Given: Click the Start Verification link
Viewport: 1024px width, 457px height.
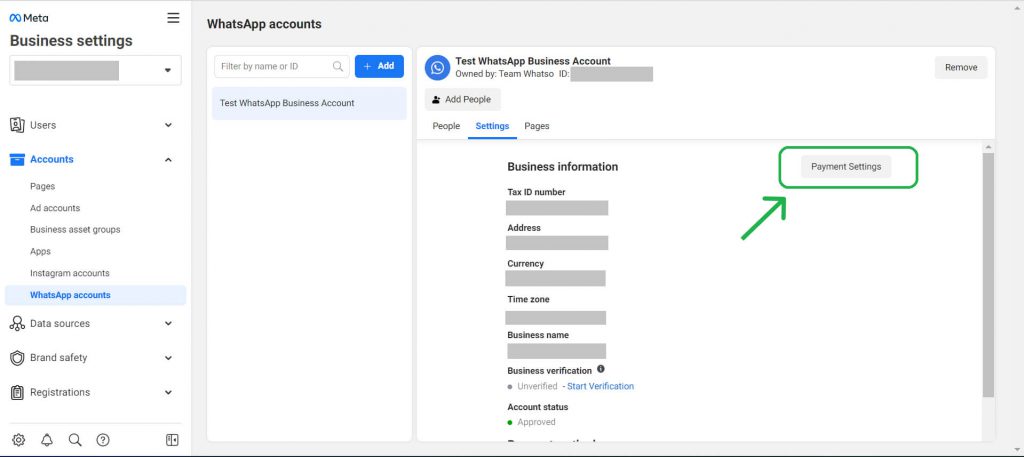Looking at the screenshot, I should (x=600, y=386).
